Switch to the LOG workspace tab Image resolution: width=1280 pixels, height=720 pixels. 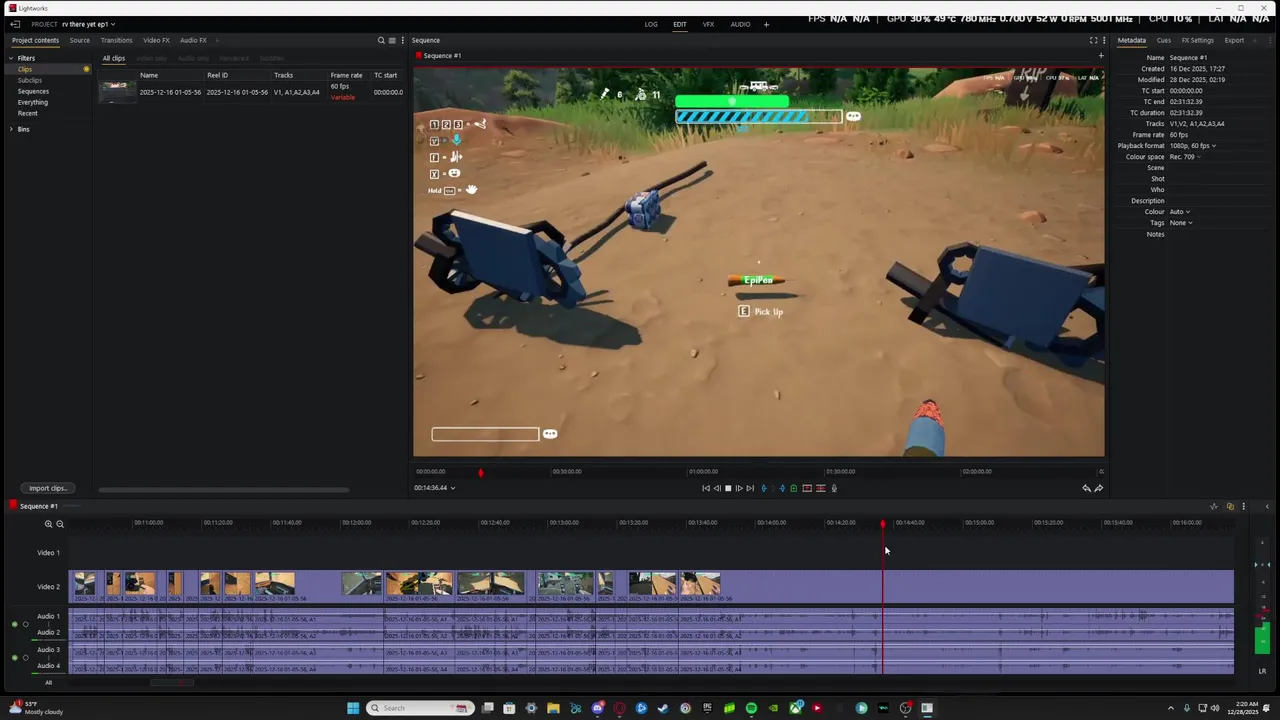[651, 24]
